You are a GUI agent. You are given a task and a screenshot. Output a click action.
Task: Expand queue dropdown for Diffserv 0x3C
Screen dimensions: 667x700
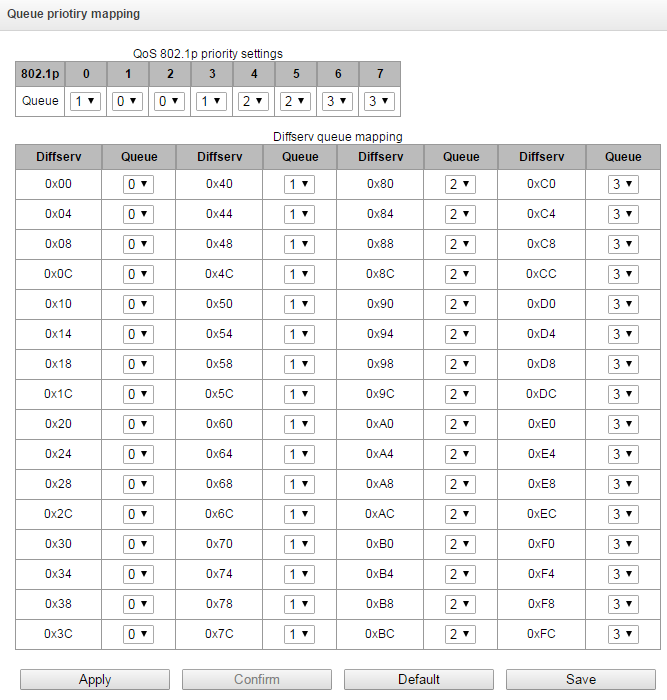(x=138, y=635)
